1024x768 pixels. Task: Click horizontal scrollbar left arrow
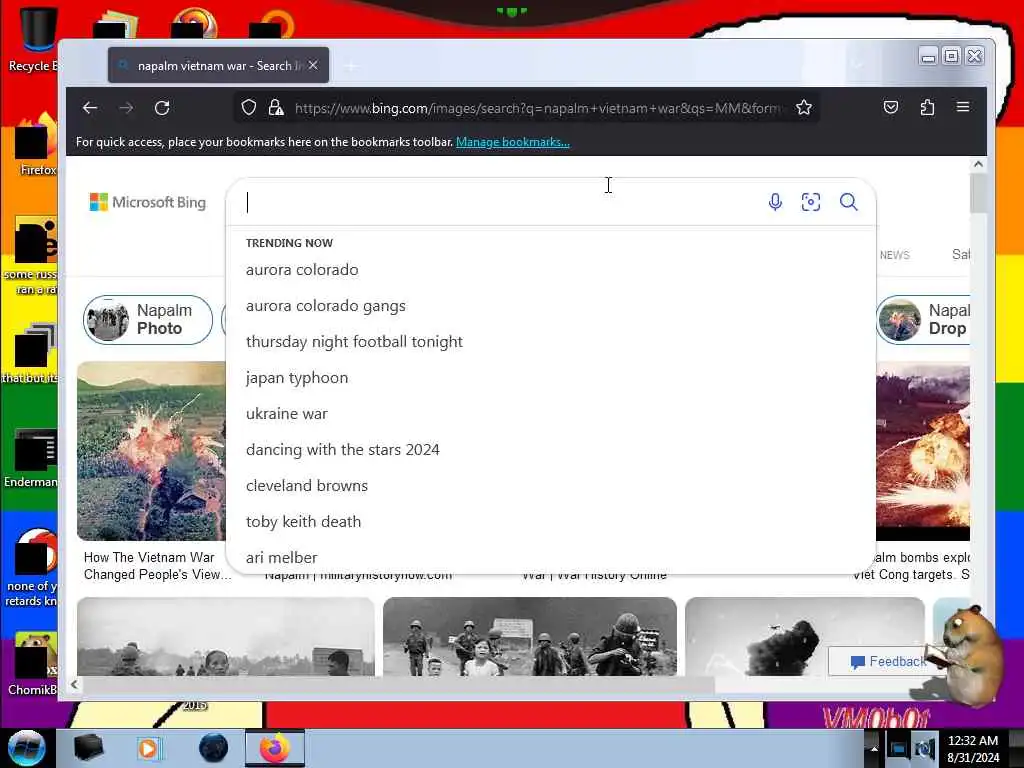pos(74,684)
